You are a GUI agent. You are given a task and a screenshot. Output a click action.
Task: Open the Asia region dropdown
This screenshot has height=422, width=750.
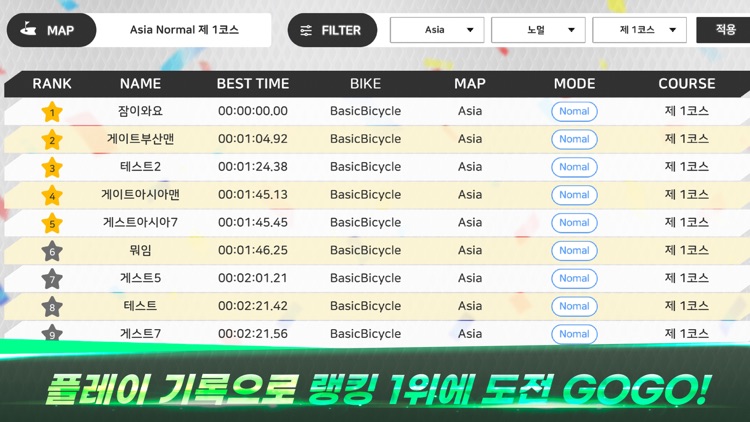(437, 30)
